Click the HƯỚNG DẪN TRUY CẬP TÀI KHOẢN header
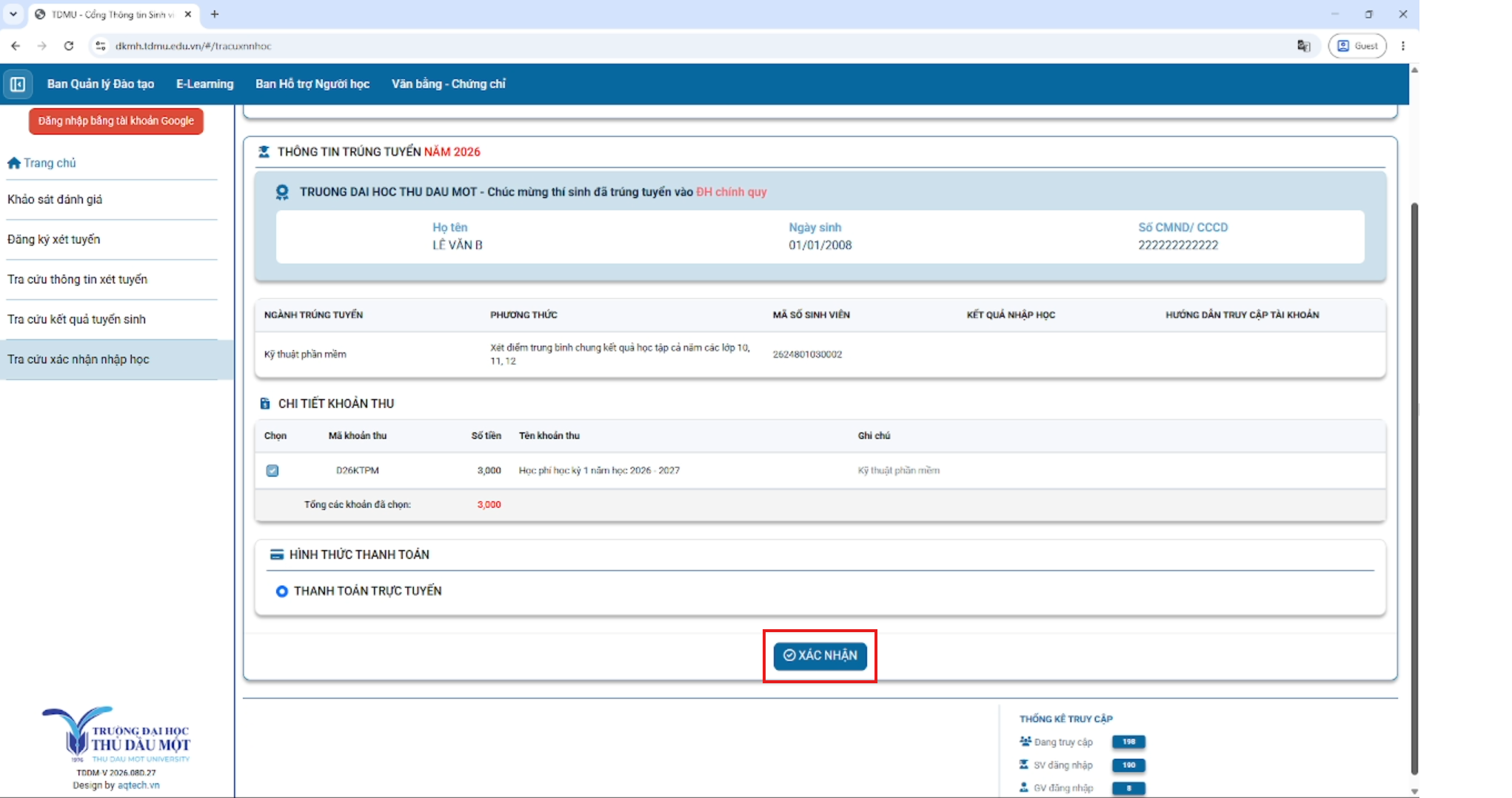This screenshot has width=1512, height=798. tap(1242, 315)
